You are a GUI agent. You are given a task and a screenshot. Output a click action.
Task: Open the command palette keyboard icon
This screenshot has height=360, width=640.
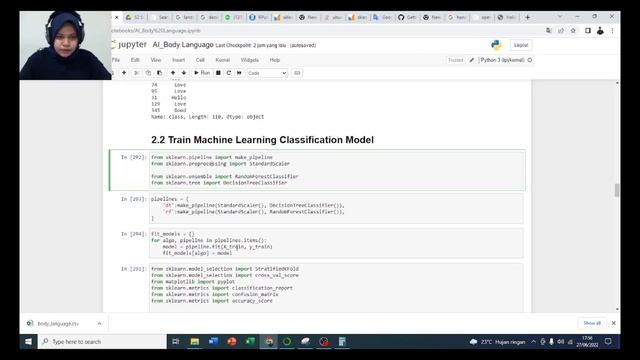pyautogui.click(x=297, y=73)
